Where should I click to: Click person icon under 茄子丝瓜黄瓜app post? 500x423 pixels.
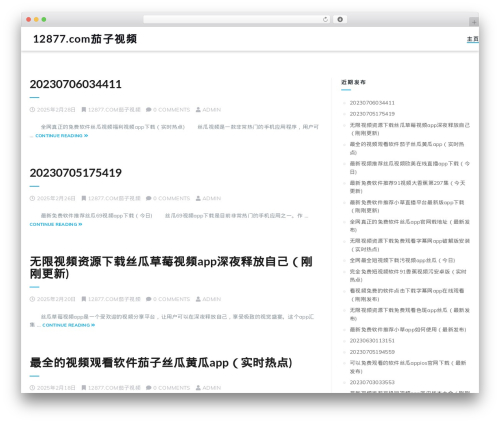198,388
